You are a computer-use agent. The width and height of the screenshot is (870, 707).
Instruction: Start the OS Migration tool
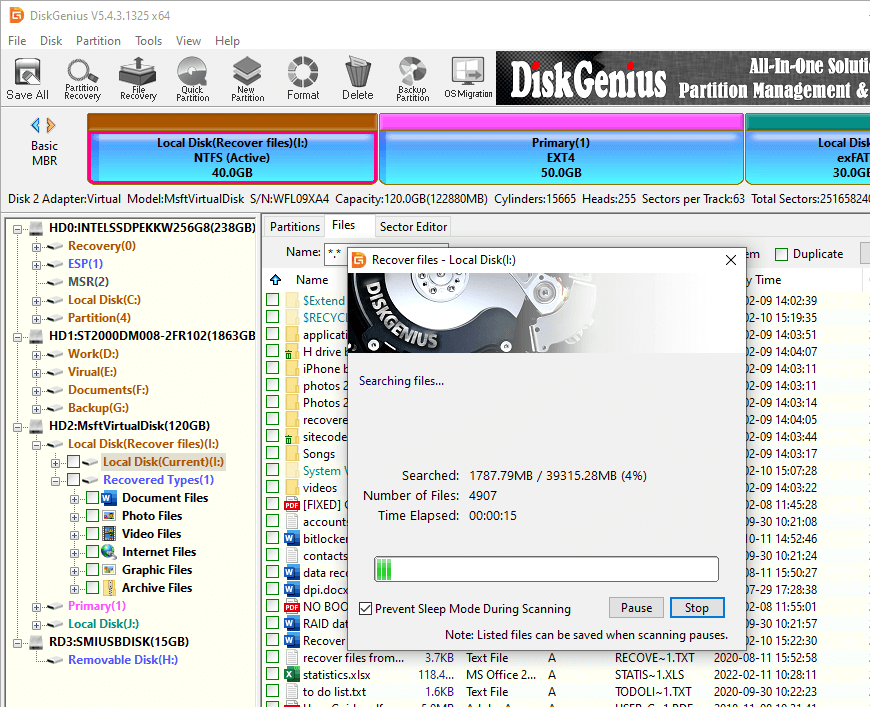pos(468,78)
